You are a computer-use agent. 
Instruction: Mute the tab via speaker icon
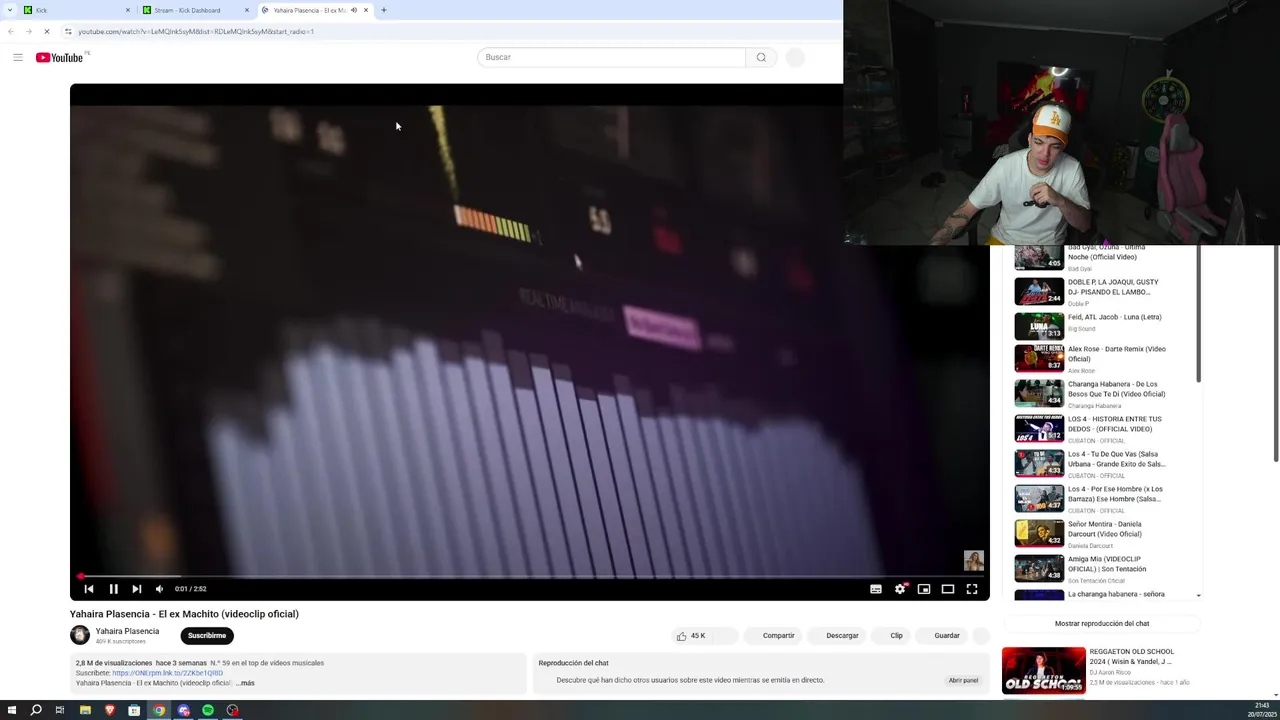point(353,10)
